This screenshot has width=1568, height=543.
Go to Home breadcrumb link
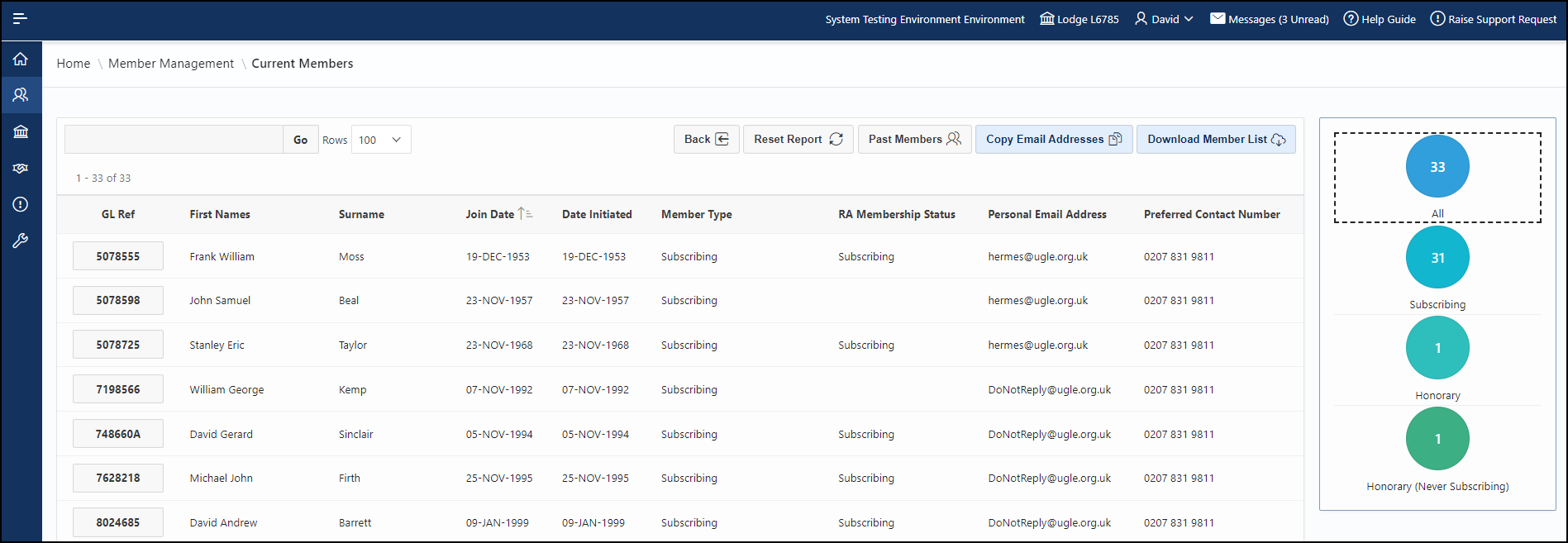74,64
